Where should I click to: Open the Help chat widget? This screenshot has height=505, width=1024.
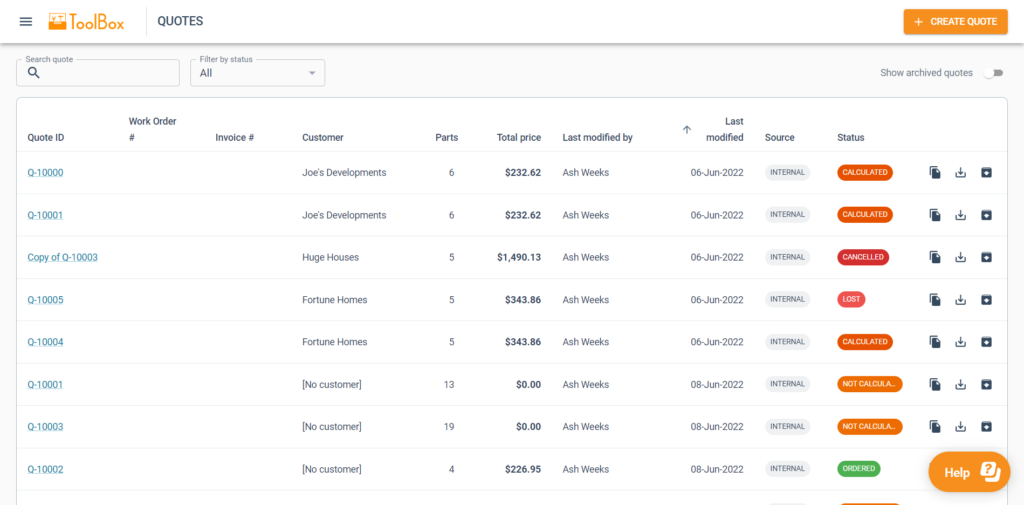click(x=969, y=472)
